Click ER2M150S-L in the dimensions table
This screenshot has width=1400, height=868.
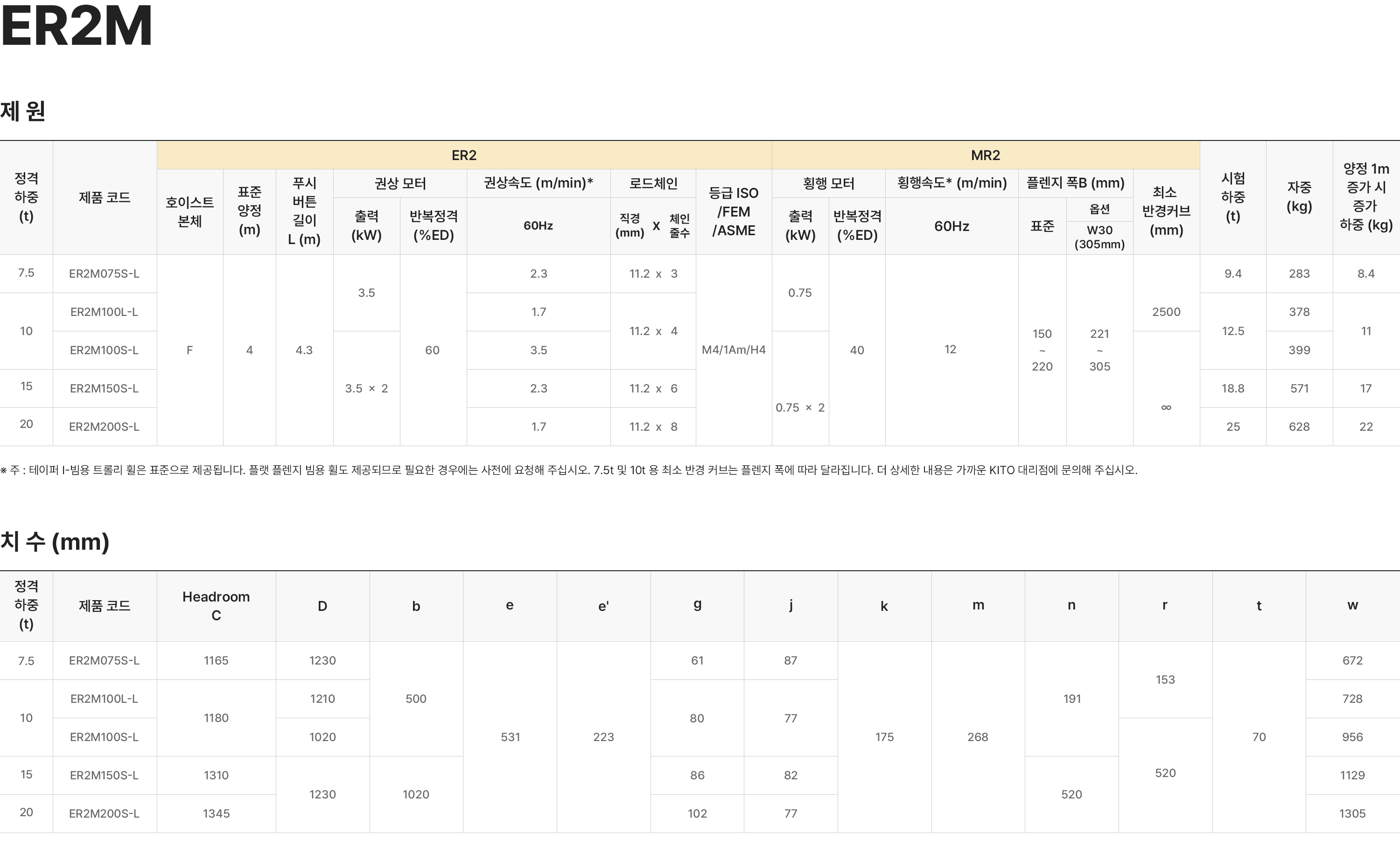pyautogui.click(x=104, y=776)
